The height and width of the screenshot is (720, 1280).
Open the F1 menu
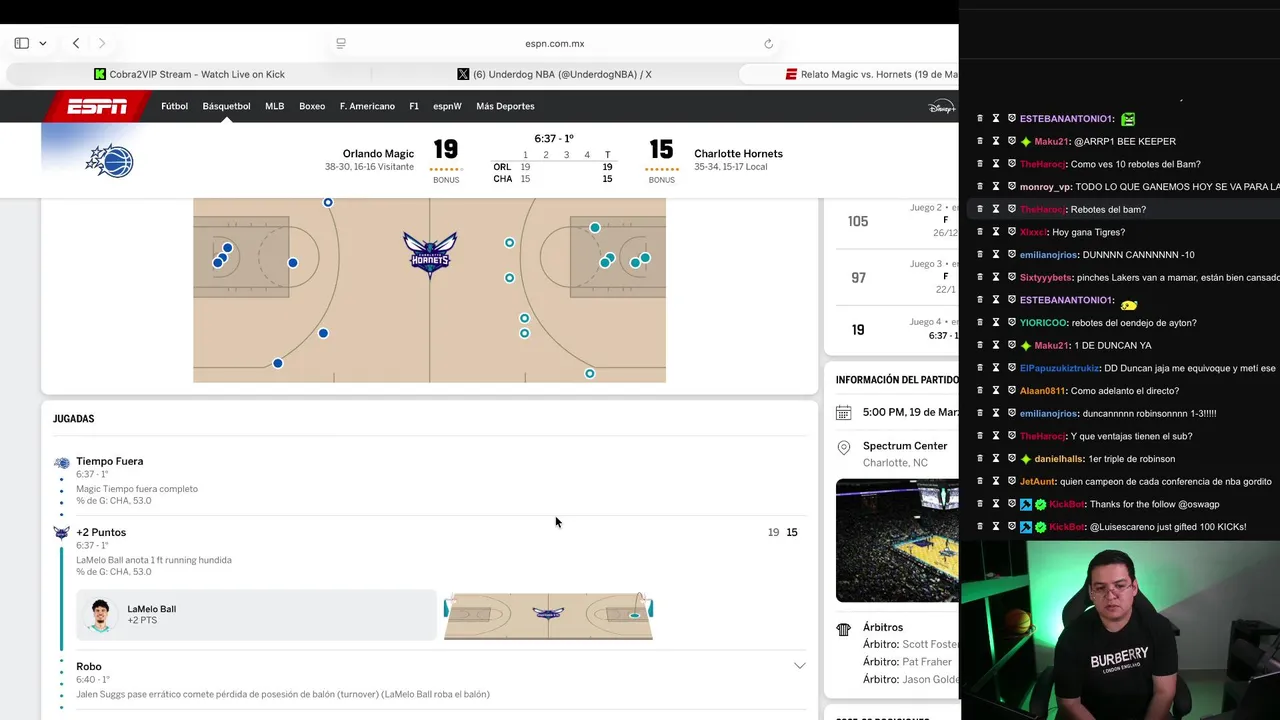pyautogui.click(x=414, y=106)
